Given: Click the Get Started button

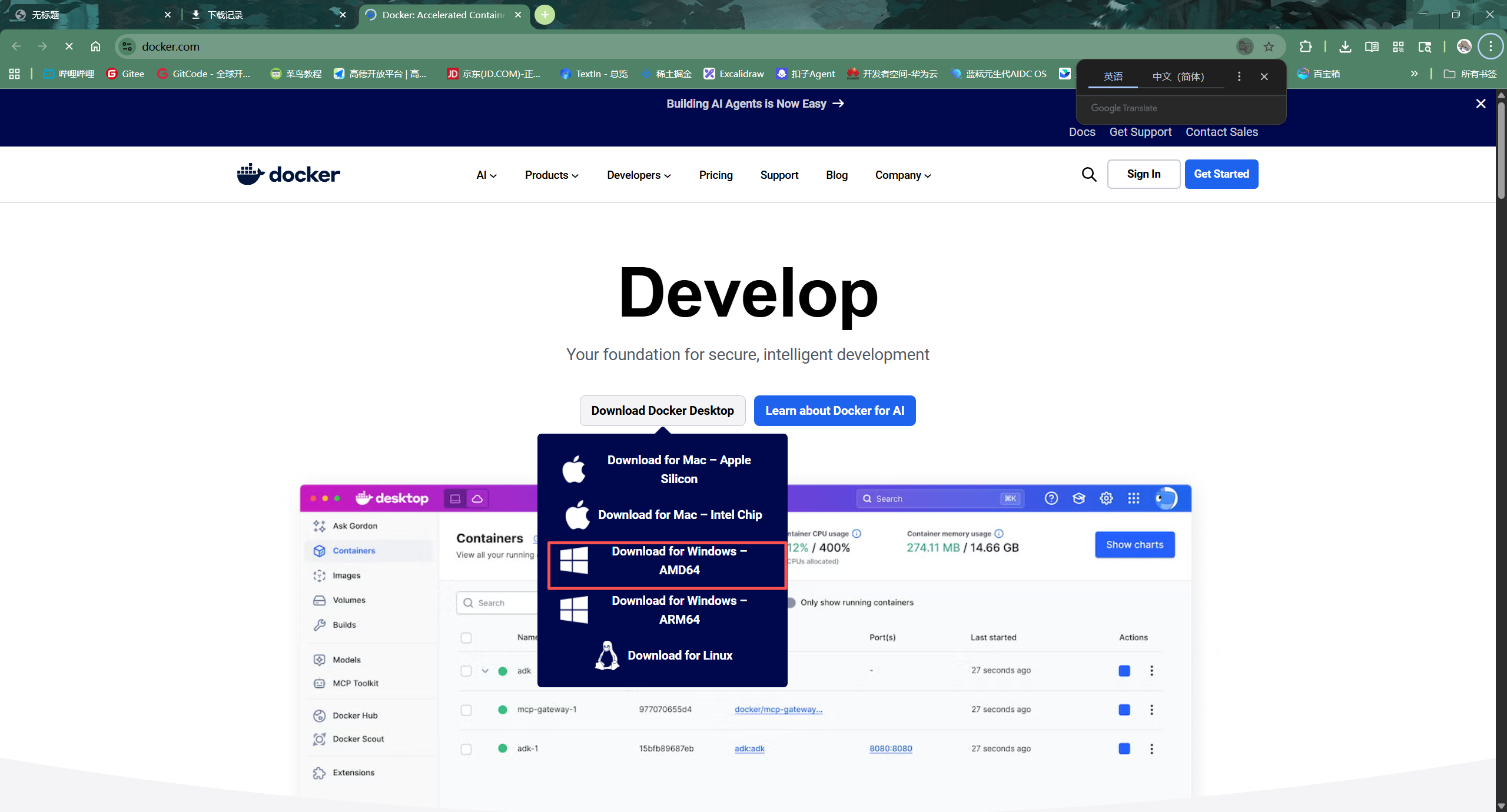Looking at the screenshot, I should (1221, 174).
